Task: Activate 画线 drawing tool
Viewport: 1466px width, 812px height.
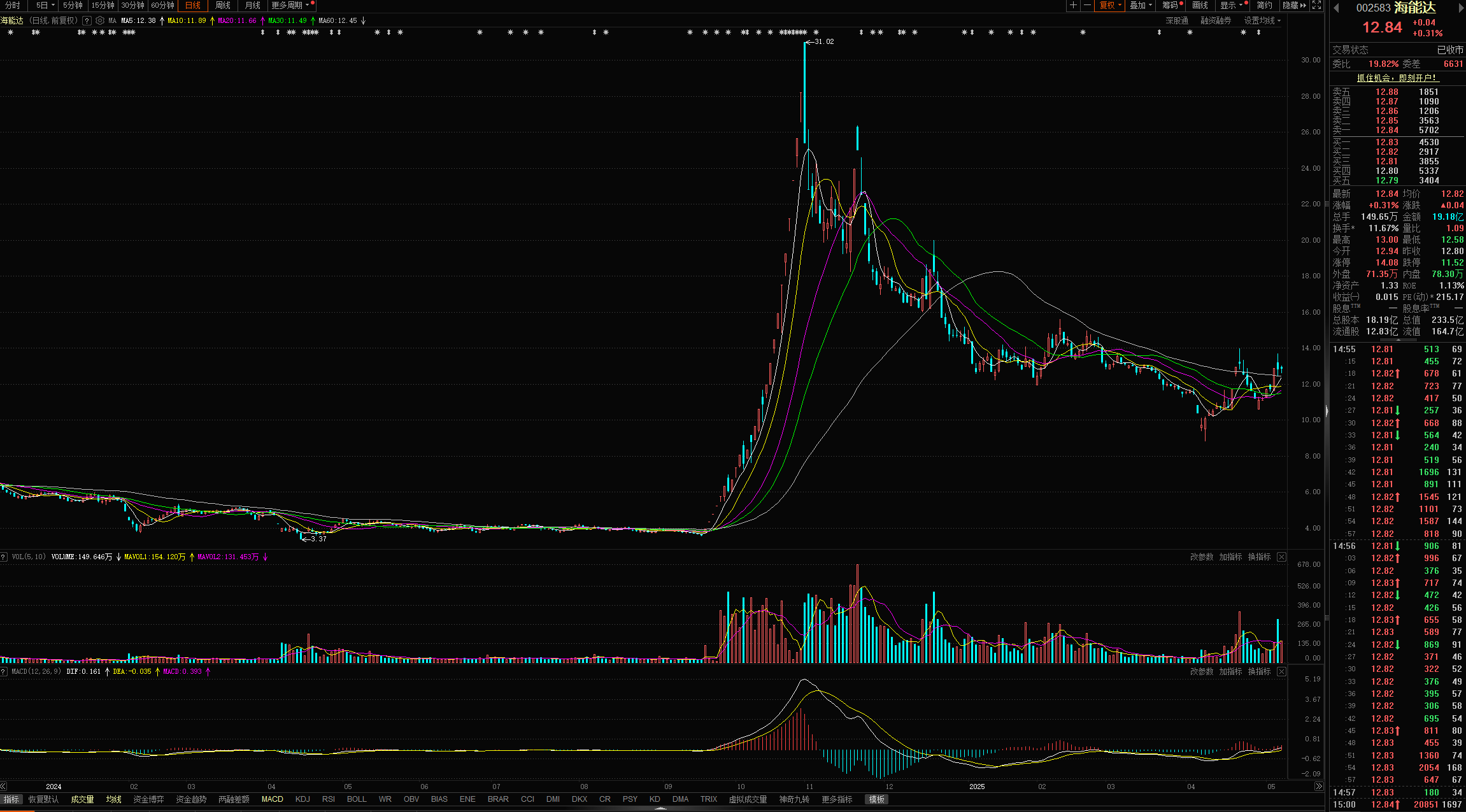Action: point(1200,5)
